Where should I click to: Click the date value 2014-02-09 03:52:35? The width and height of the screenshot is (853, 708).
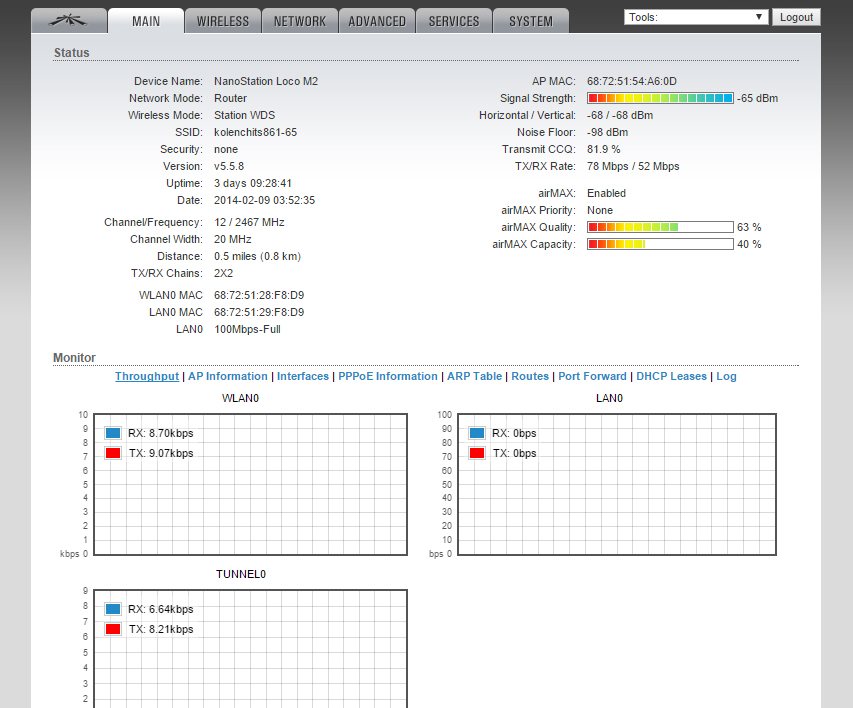pos(264,200)
